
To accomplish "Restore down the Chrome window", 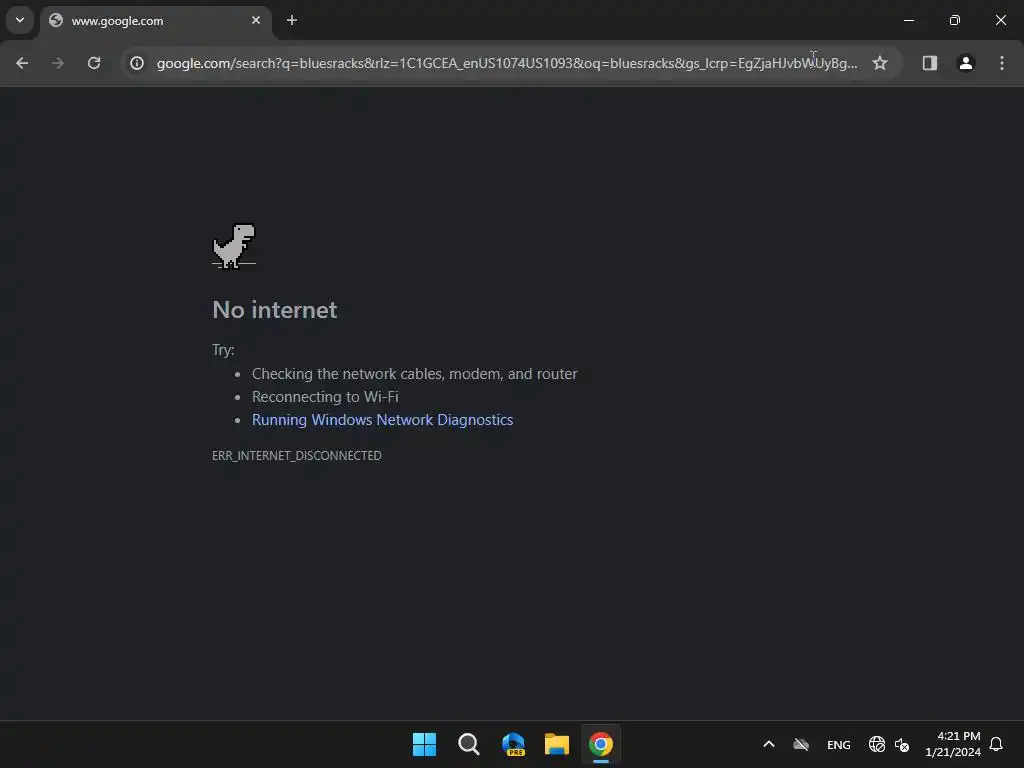I will pos(955,20).
